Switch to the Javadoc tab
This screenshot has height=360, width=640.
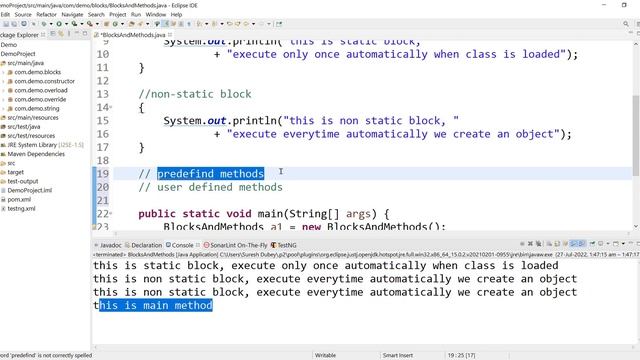[108, 245]
